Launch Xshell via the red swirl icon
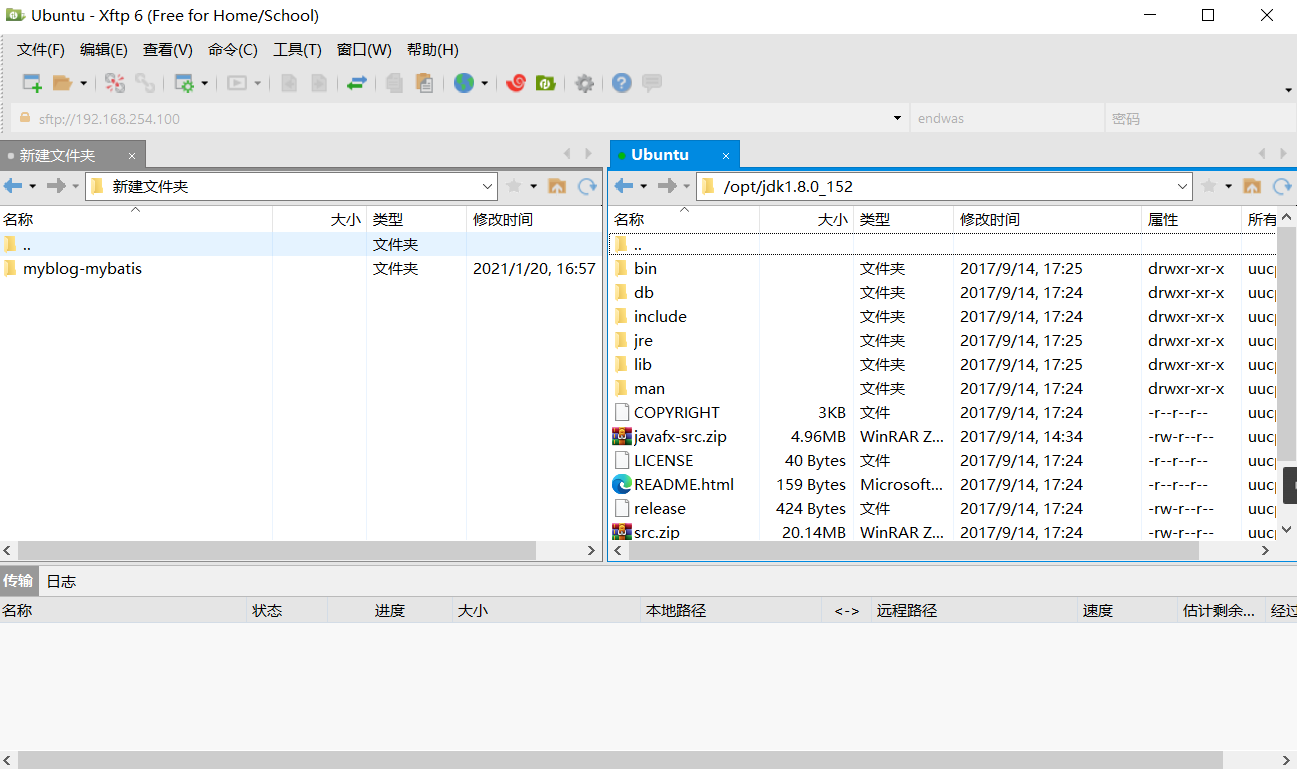The height and width of the screenshot is (769, 1297). 516,83
